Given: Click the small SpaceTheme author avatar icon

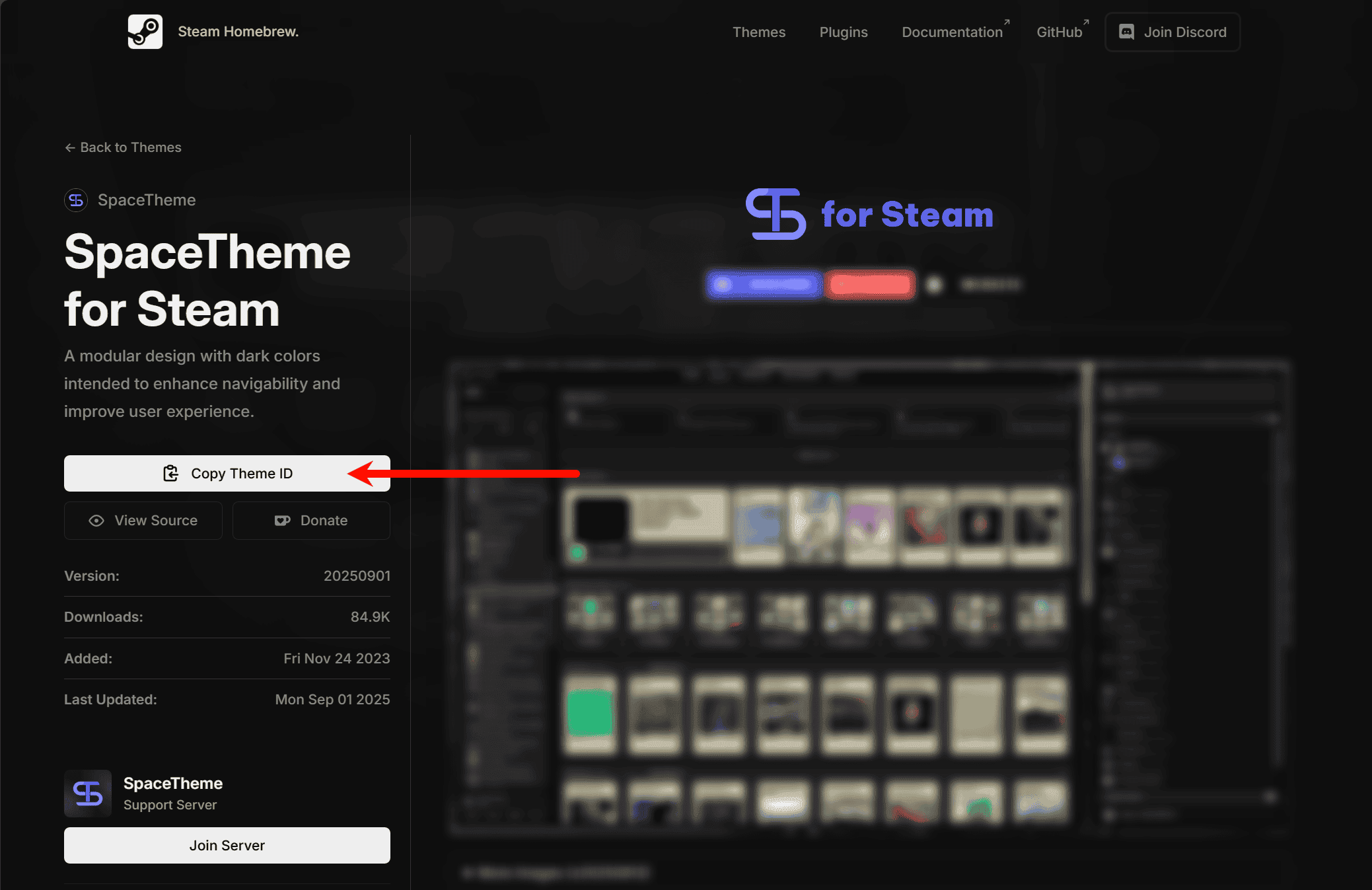Looking at the screenshot, I should tap(76, 200).
